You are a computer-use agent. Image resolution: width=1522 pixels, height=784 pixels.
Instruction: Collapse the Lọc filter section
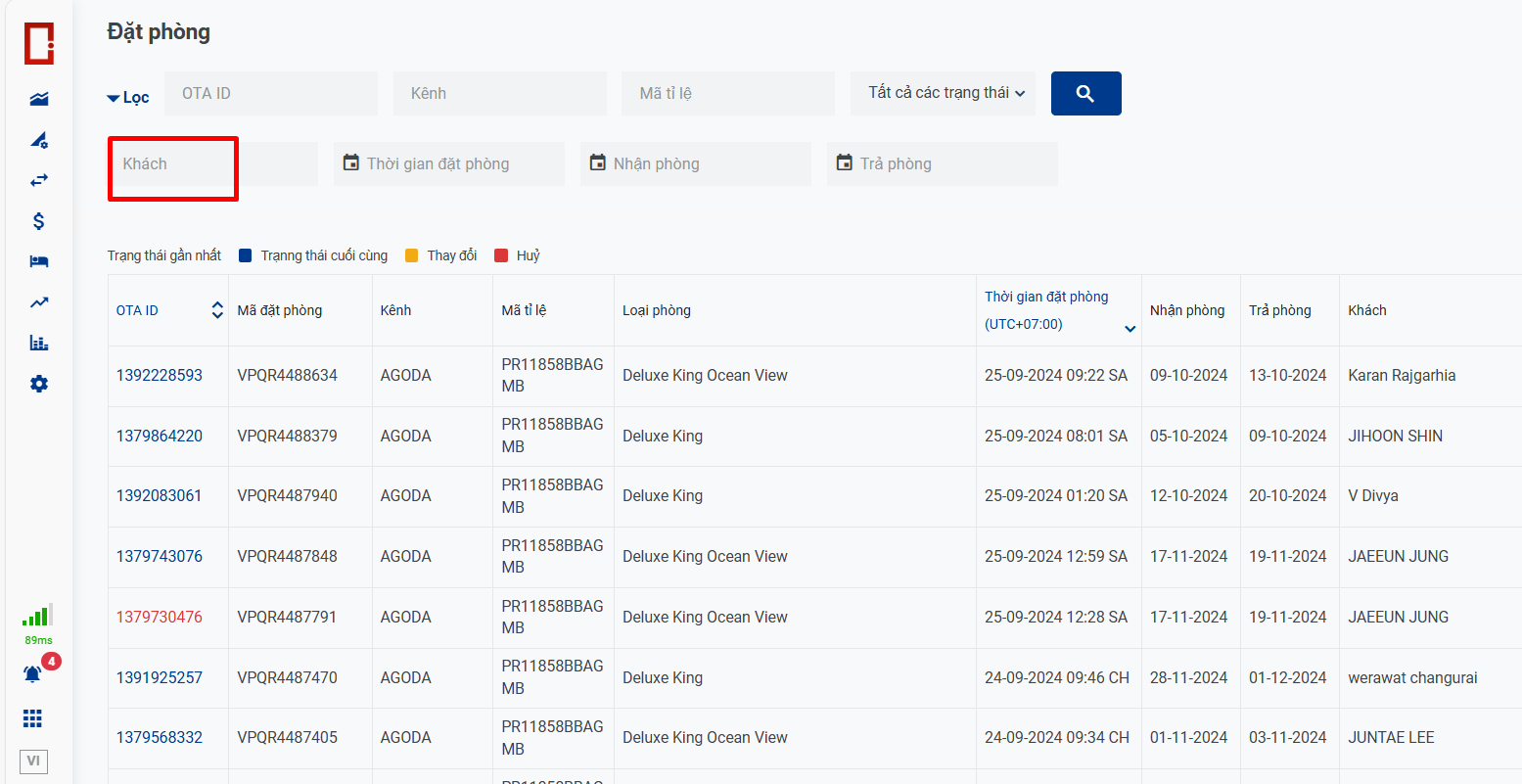pyautogui.click(x=128, y=98)
